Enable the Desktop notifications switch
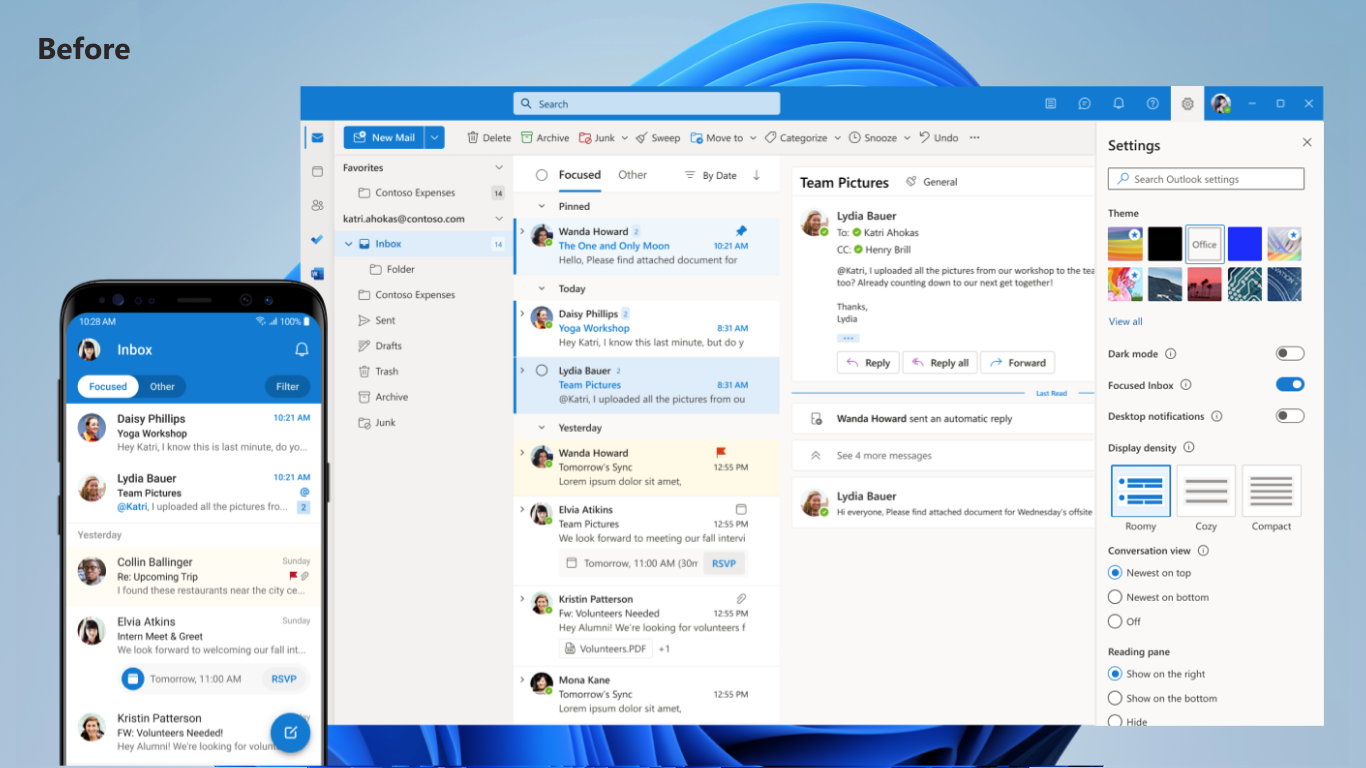This screenshot has width=1366, height=768. [1290, 416]
